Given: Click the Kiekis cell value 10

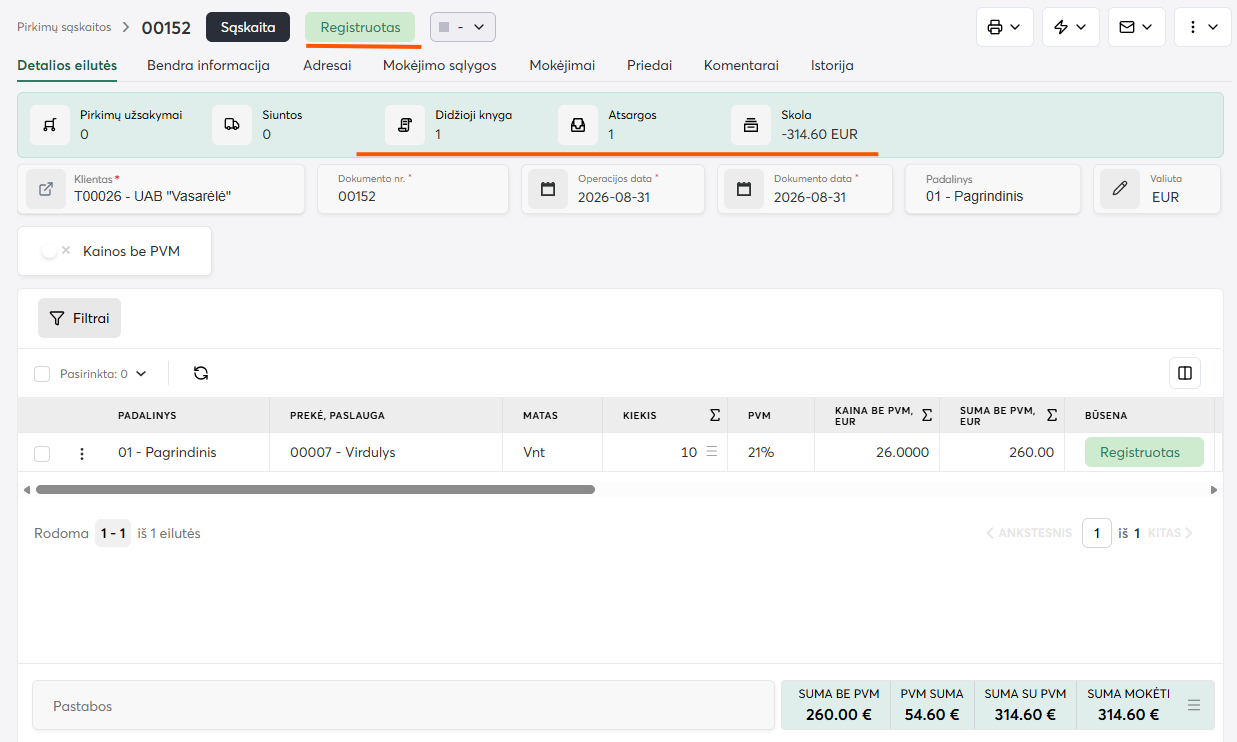Looking at the screenshot, I should pos(689,453).
